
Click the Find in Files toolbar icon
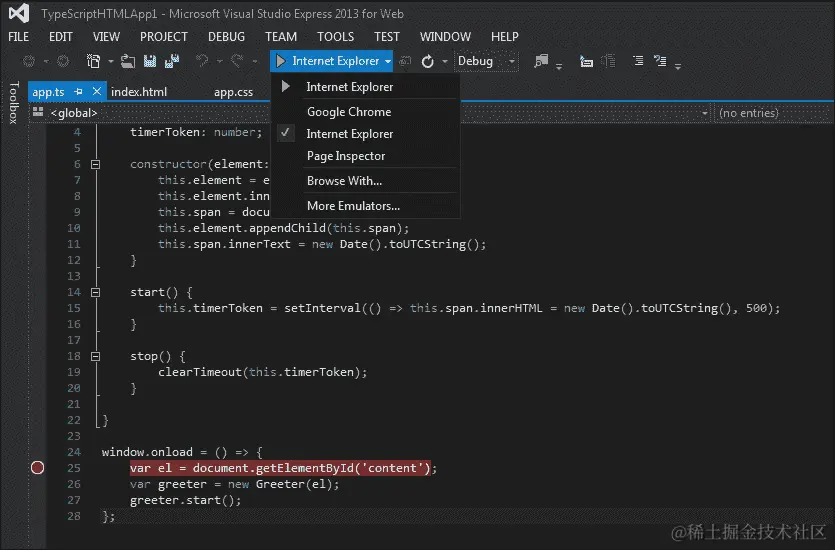[x=541, y=61]
